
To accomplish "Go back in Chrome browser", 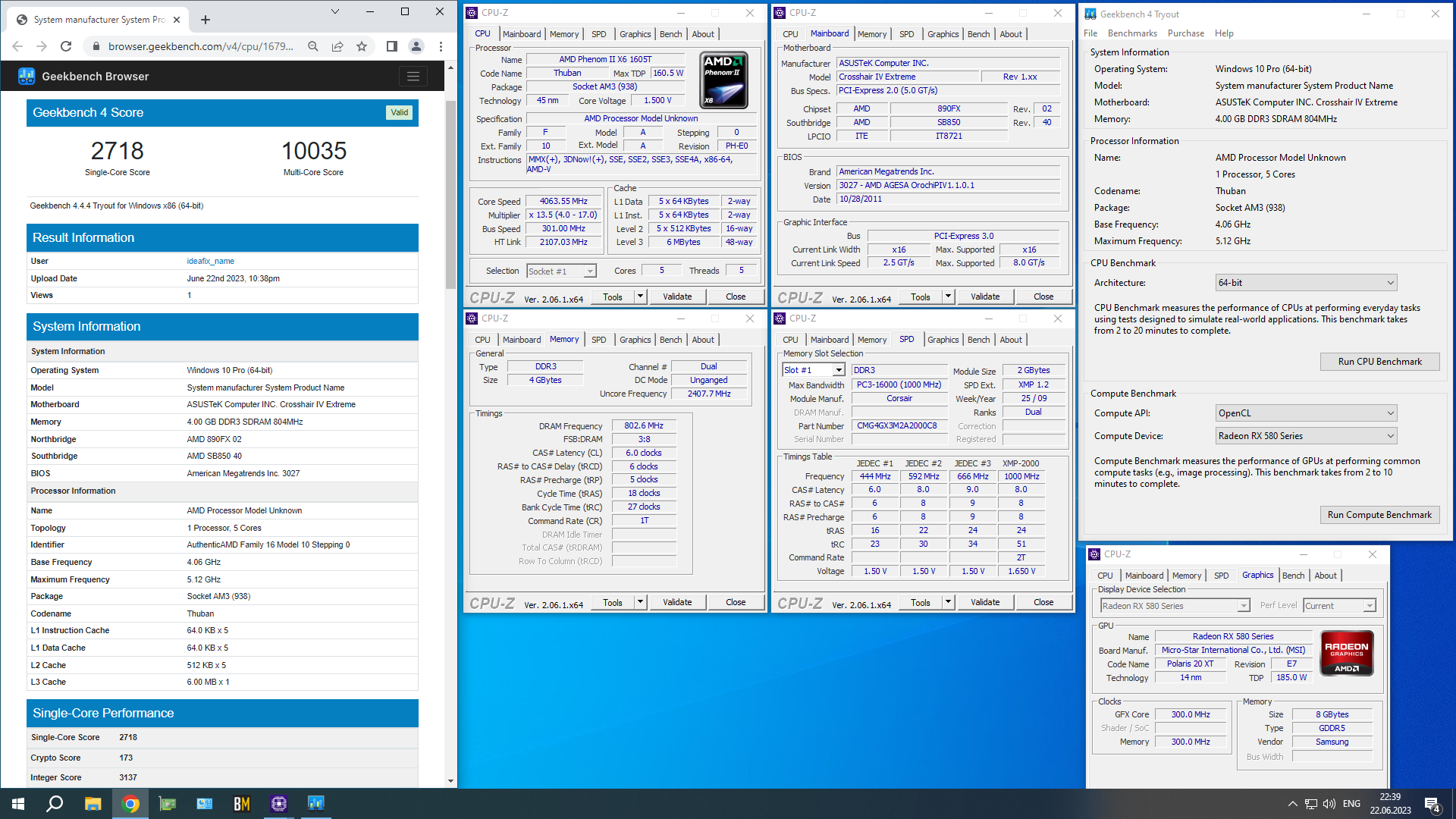I will (x=17, y=46).
